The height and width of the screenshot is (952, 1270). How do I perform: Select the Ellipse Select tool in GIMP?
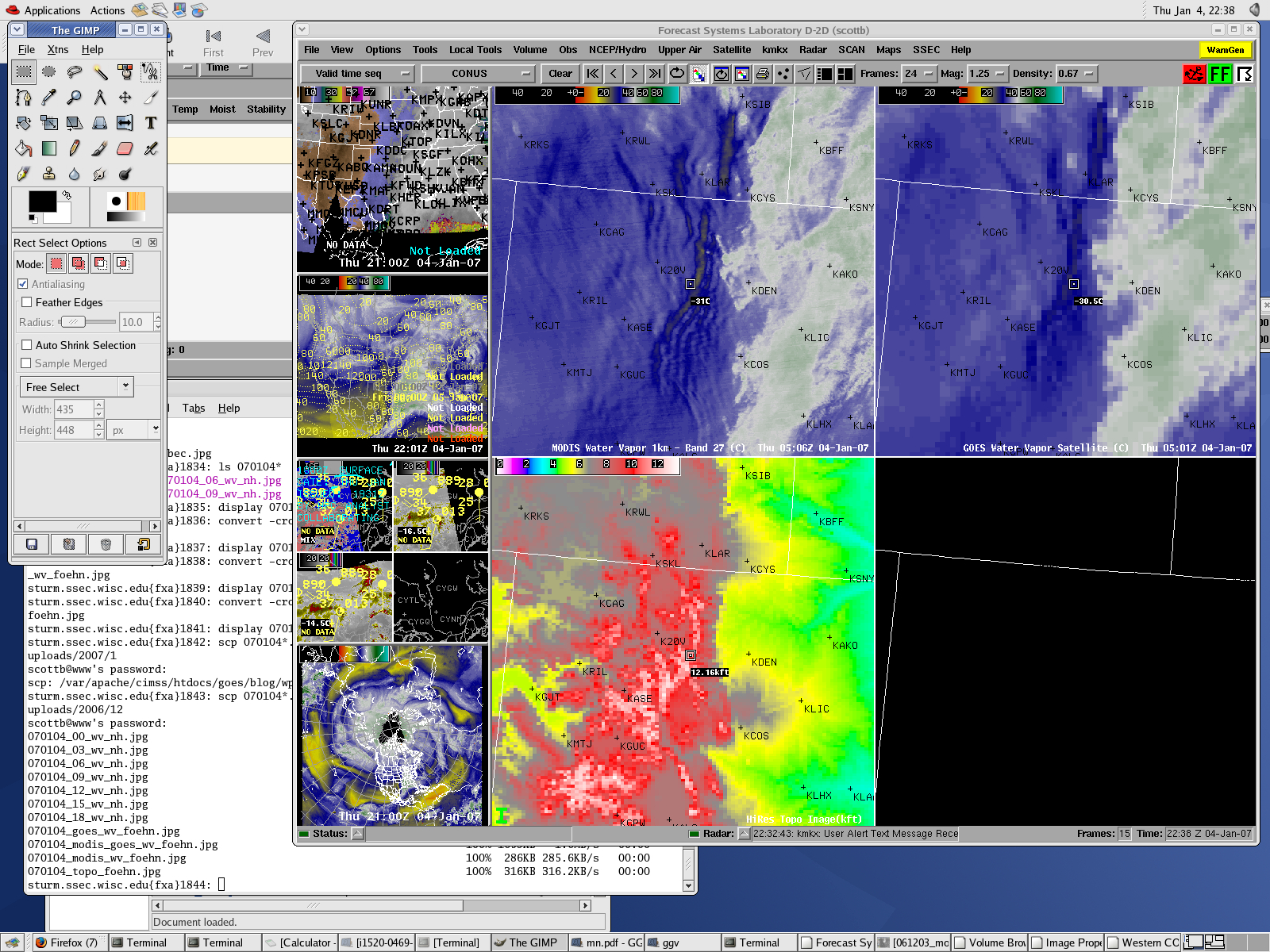click(49, 72)
